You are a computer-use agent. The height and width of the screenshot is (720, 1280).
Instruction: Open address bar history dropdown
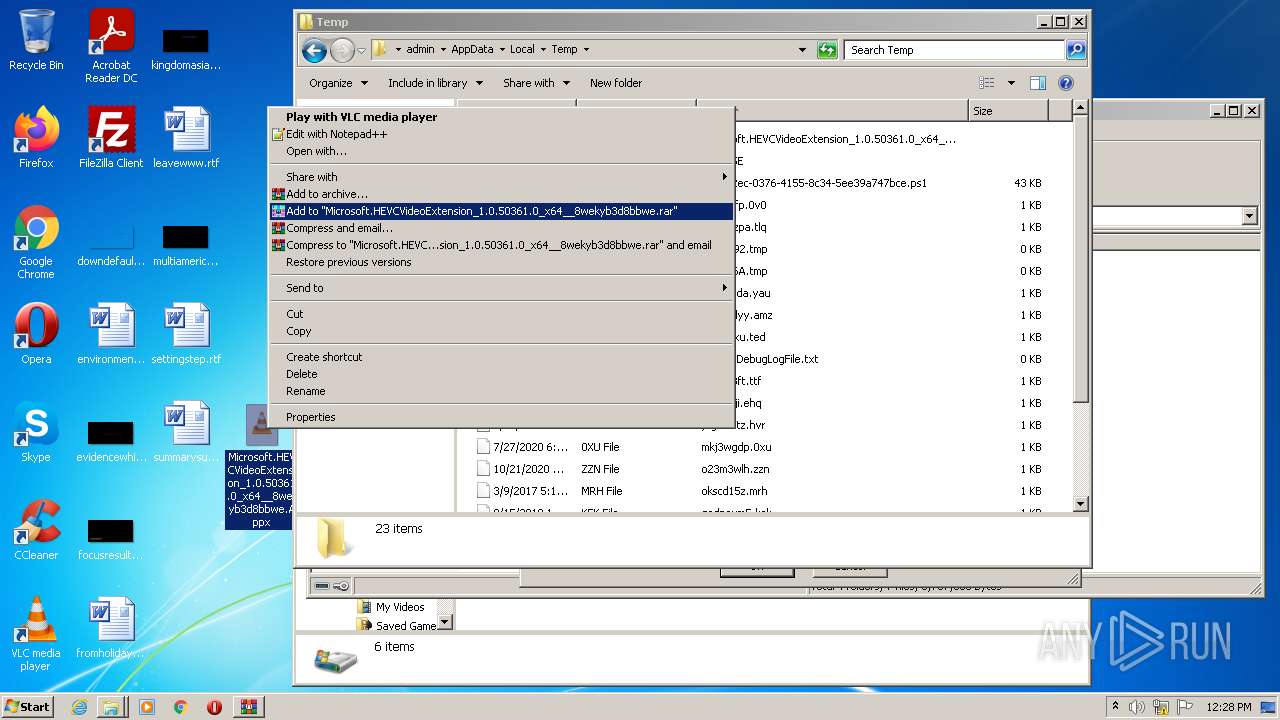pos(802,50)
